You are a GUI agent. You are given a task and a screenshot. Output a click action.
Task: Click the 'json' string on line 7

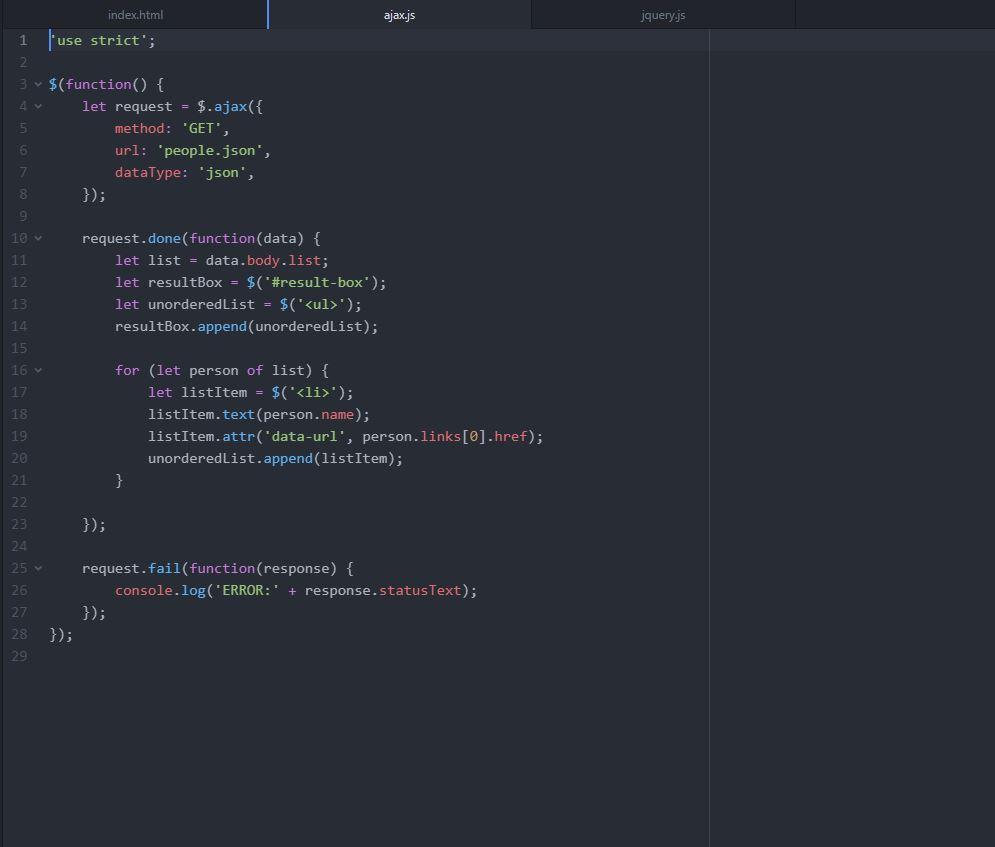click(221, 173)
